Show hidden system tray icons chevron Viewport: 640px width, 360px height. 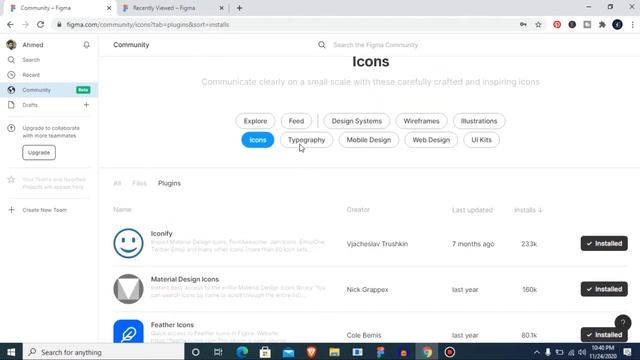pos(536,352)
